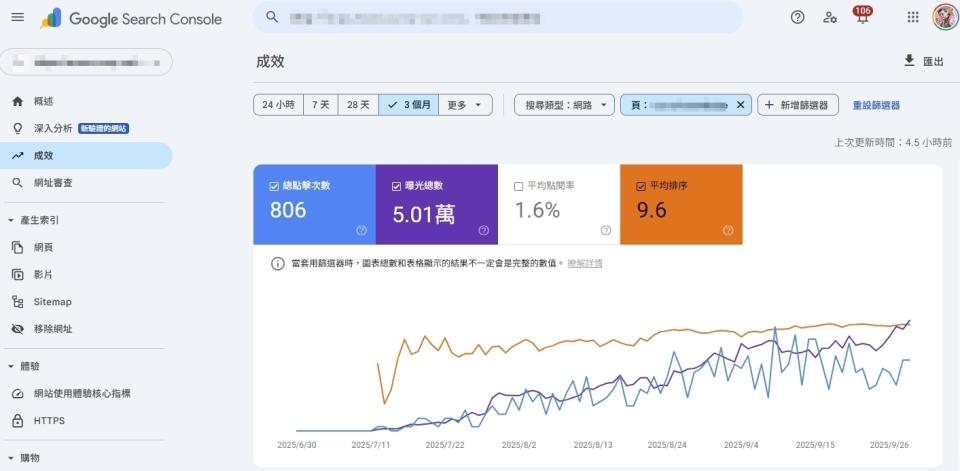This screenshot has width=960, height=471.
Task: Select the 28 天 date range tab
Action: click(x=358, y=105)
